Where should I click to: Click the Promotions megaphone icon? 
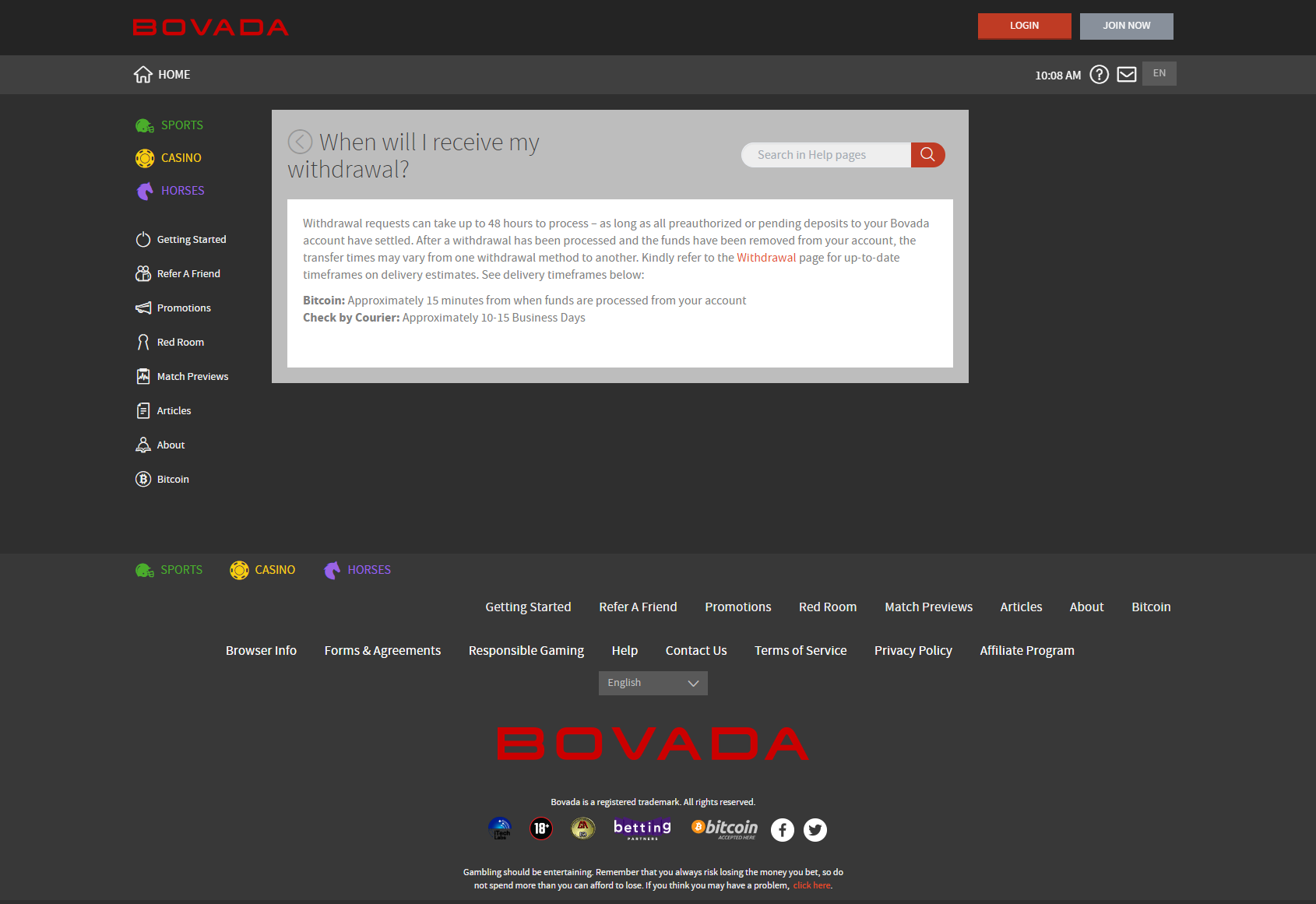(143, 308)
